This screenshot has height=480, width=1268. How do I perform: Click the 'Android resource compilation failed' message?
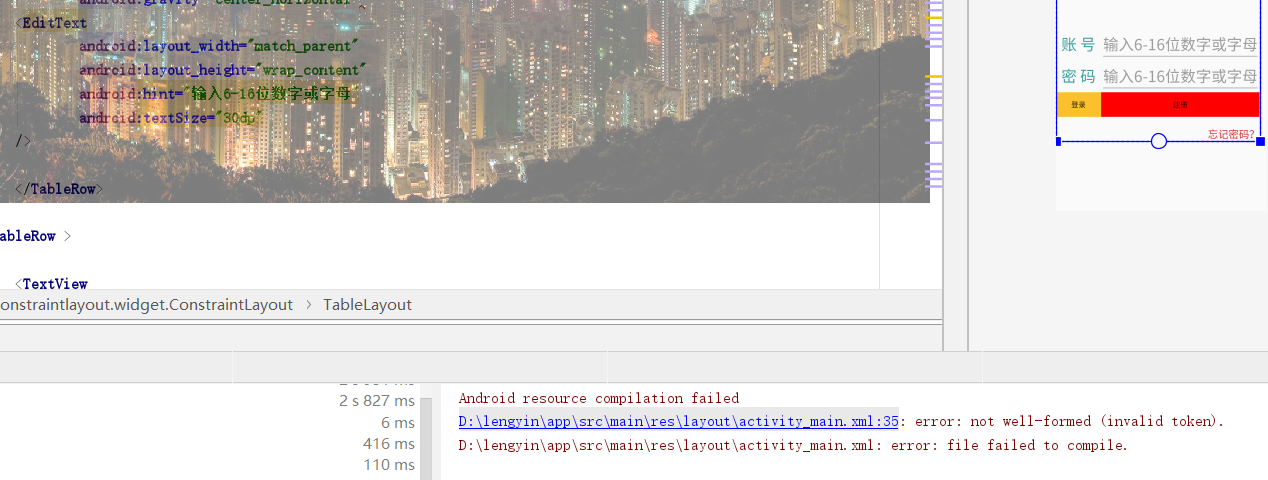pos(599,398)
